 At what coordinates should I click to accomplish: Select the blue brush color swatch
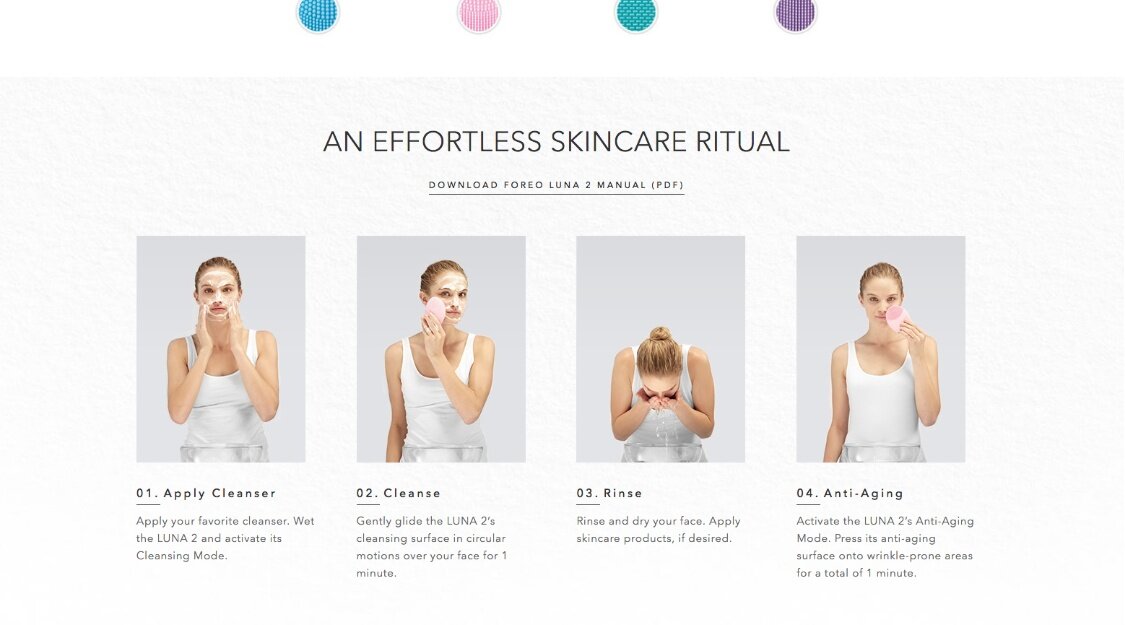coord(318,14)
